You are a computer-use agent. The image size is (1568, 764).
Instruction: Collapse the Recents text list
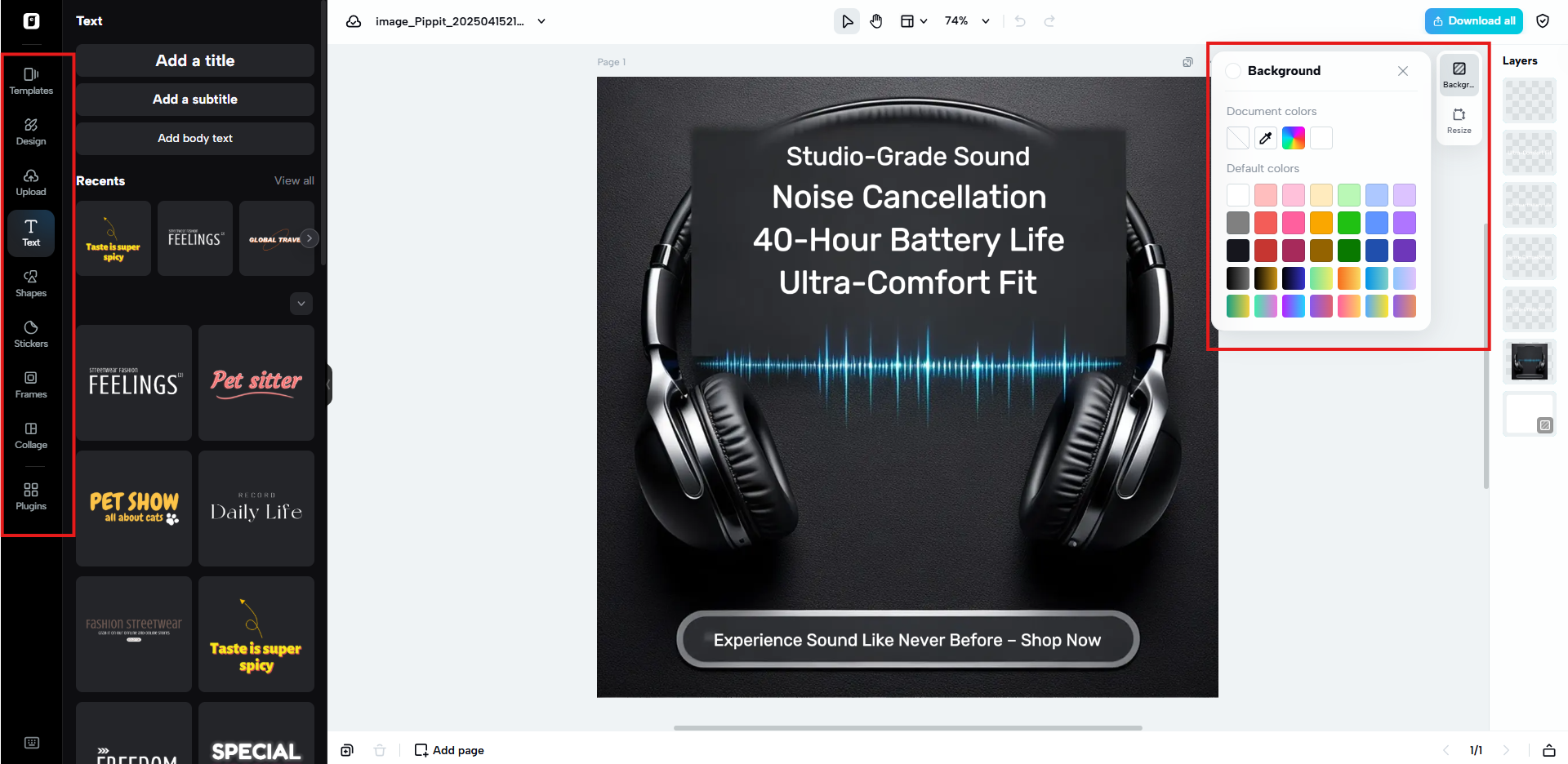click(x=301, y=304)
